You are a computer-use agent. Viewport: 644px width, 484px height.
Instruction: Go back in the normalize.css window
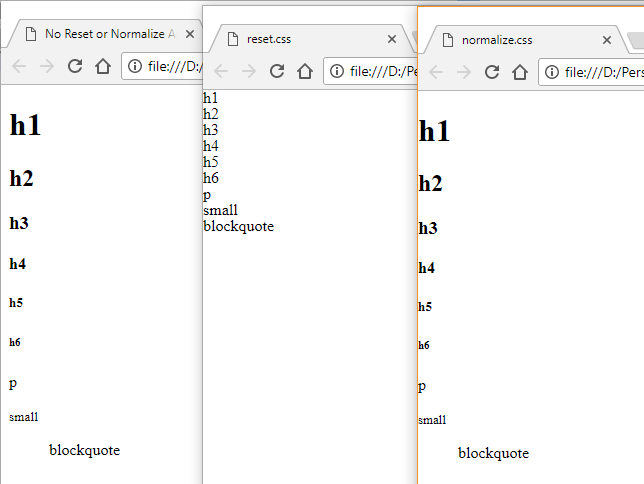click(x=436, y=72)
